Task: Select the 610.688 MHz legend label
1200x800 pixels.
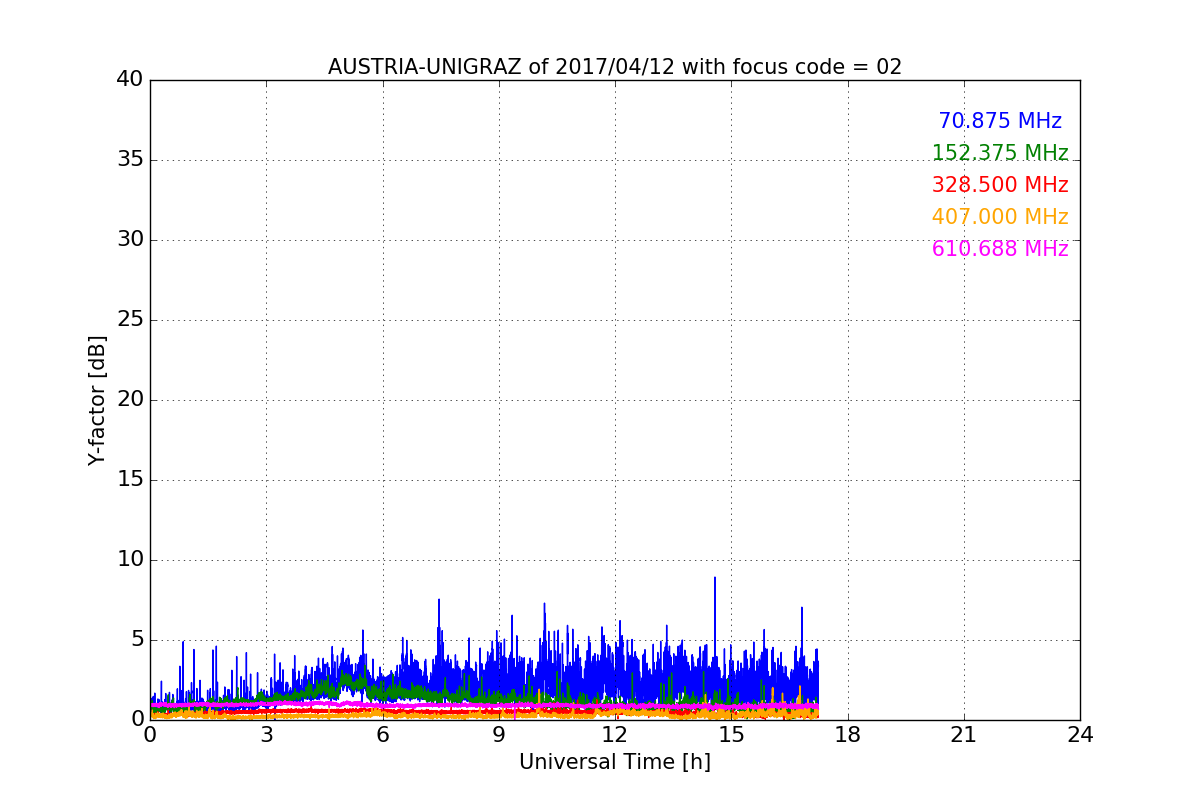Action: [x=1000, y=249]
